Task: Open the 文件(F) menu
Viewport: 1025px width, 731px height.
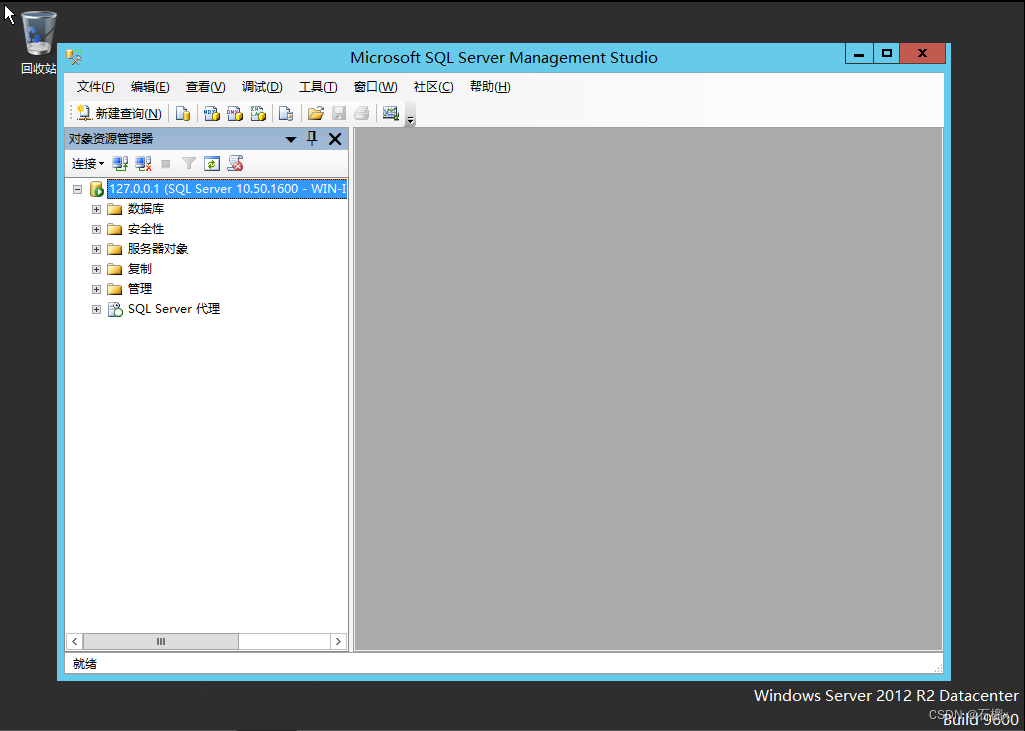Action: (x=95, y=86)
